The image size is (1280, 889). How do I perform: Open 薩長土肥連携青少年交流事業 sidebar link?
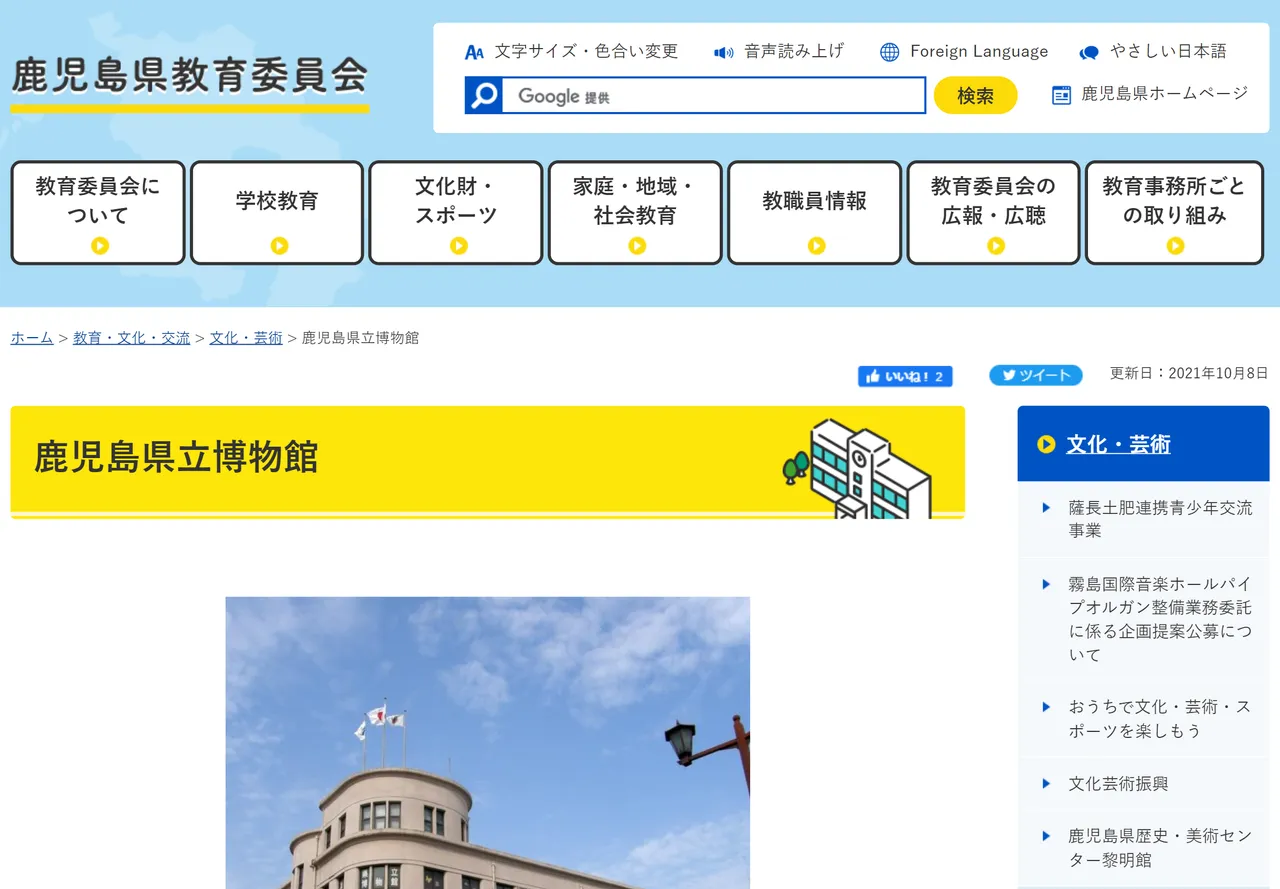[x=1160, y=519]
